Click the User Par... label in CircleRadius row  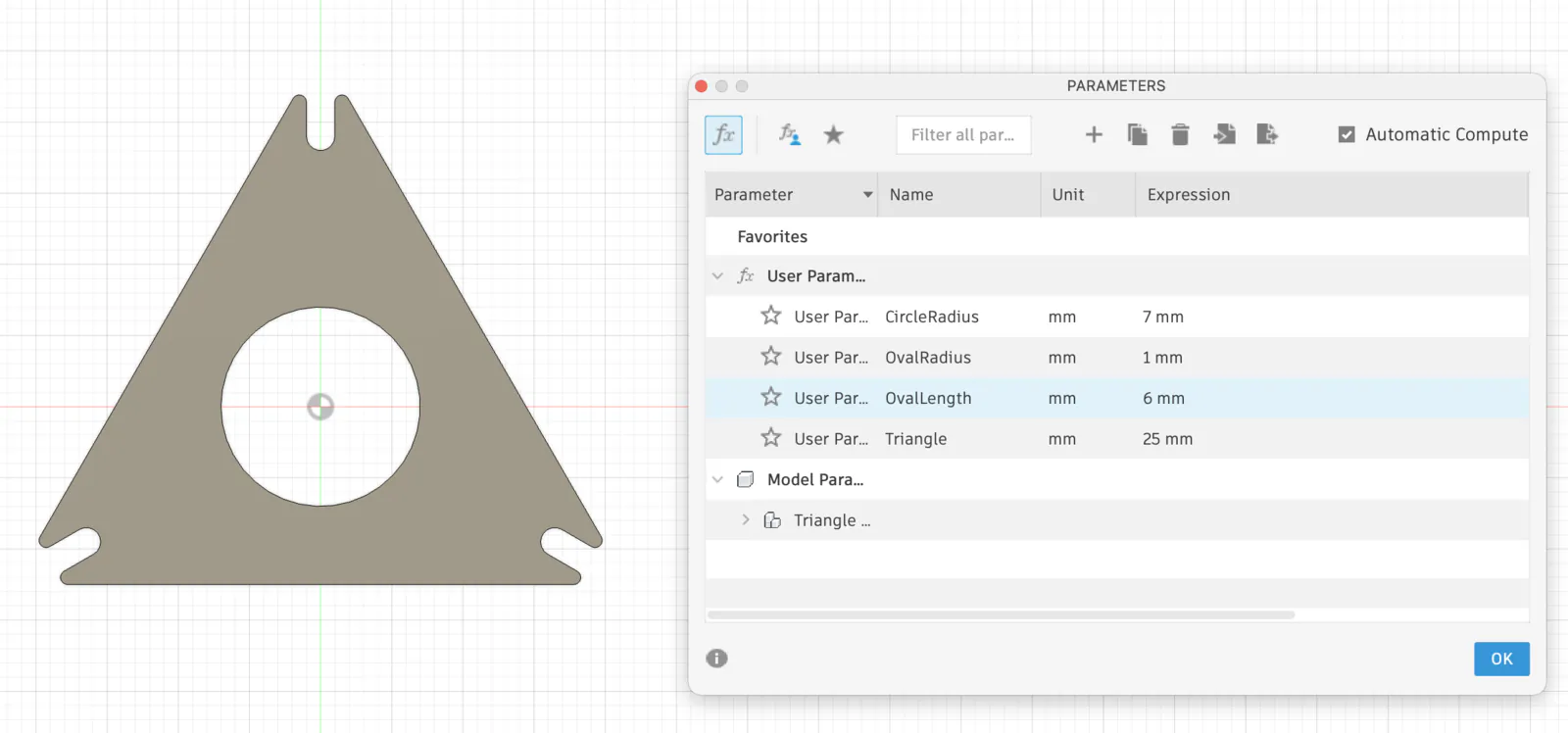click(x=831, y=317)
